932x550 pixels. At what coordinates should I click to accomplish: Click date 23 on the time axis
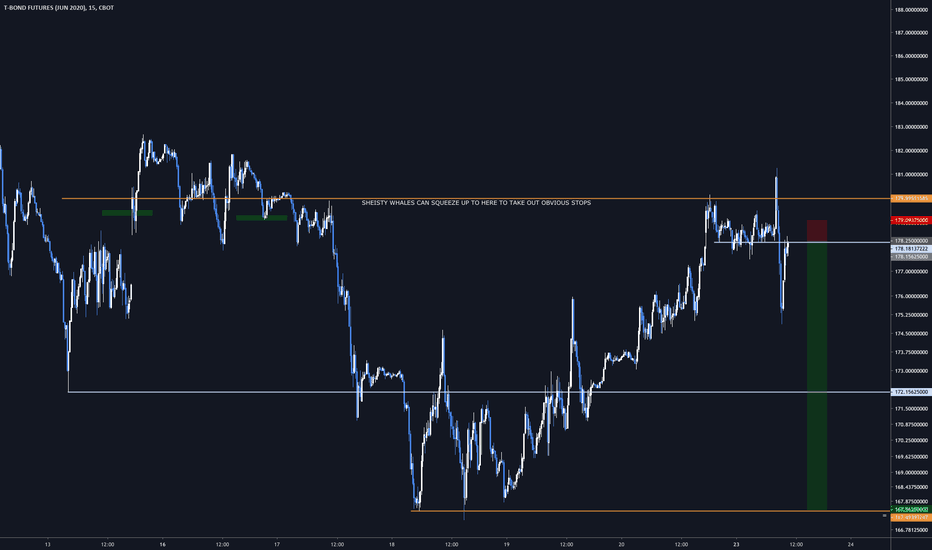click(736, 544)
